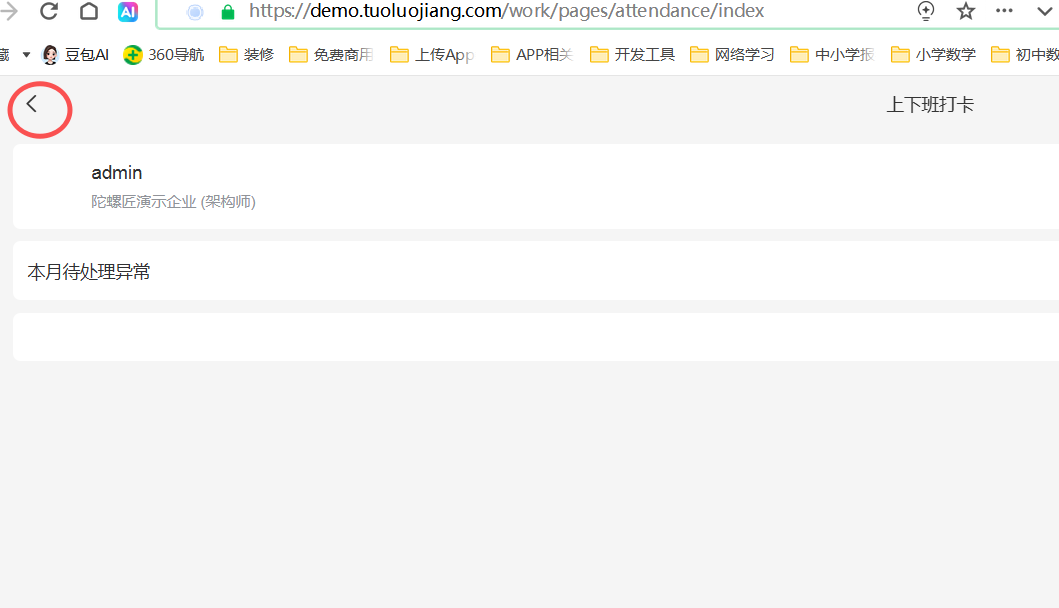Image resolution: width=1059 pixels, height=608 pixels.
Task: Click the lightning speed mode icon
Action: click(x=926, y=12)
